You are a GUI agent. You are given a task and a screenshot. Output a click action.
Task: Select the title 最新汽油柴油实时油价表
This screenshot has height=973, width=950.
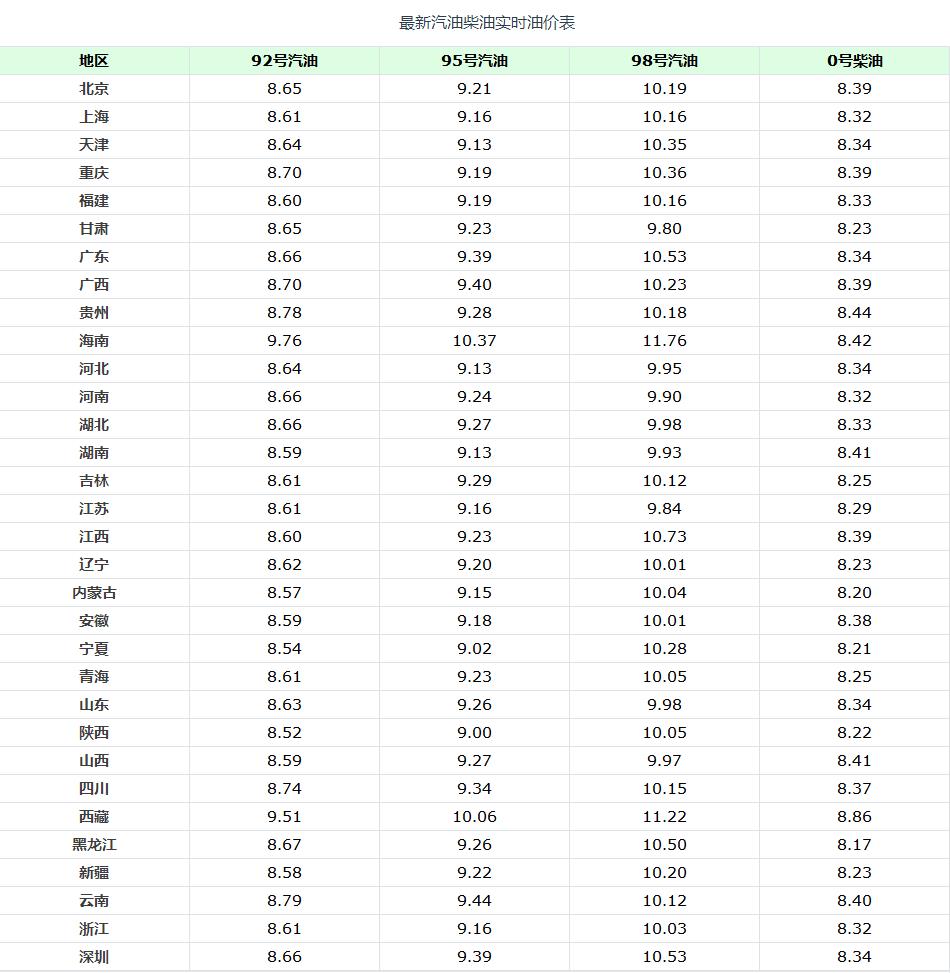point(487,23)
